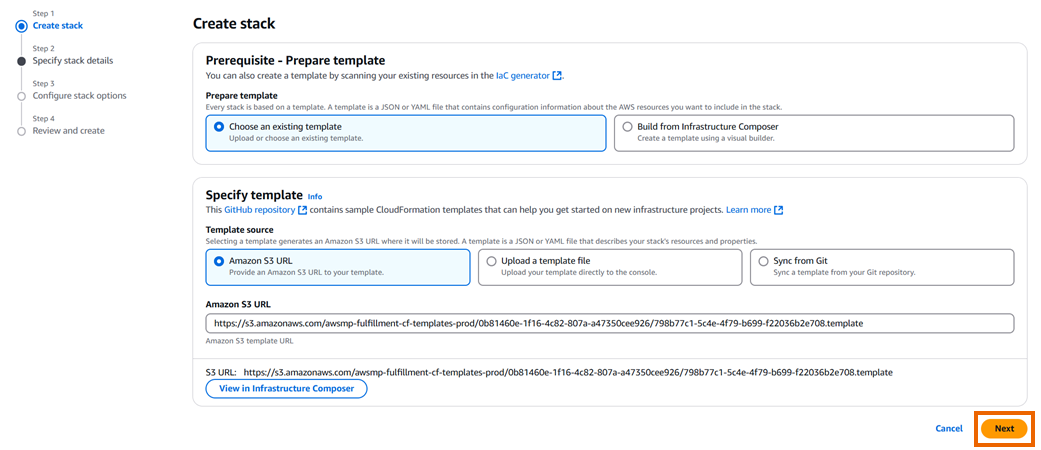
Task: Click the Amazon S3 URL input field
Action: coord(609,323)
